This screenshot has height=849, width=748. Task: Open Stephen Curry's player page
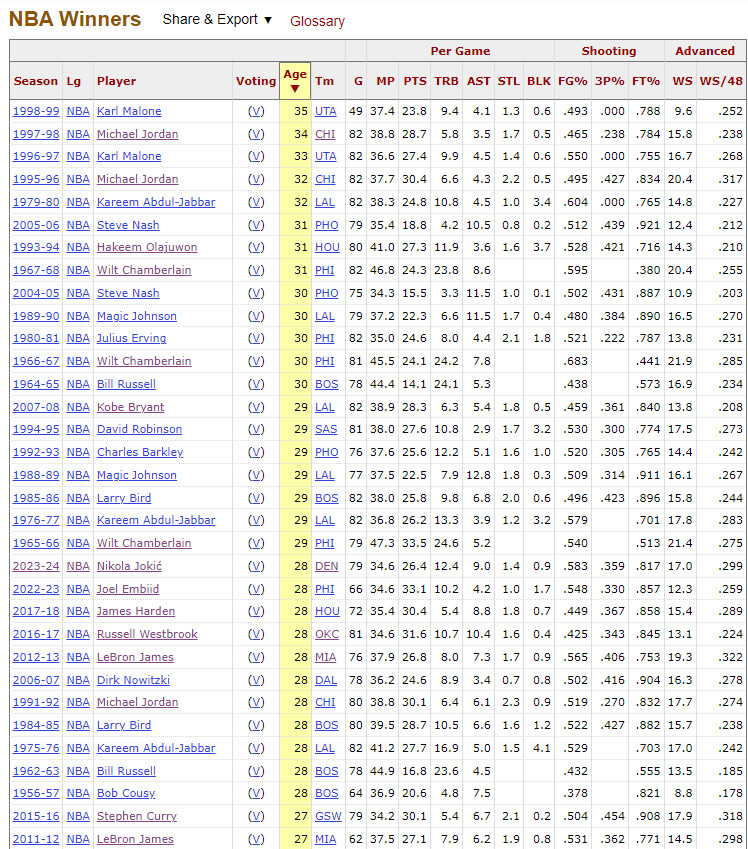(136, 816)
